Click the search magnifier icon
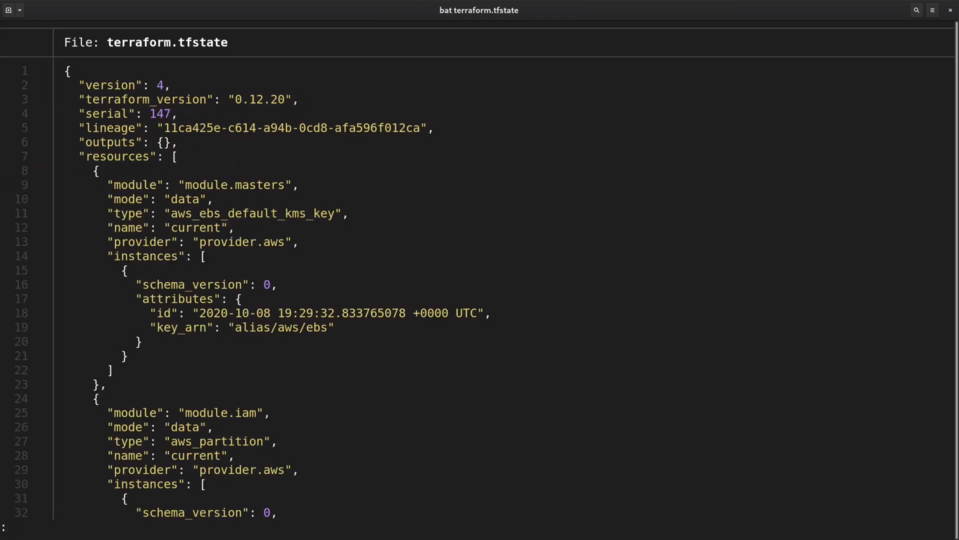959x540 pixels. [916, 10]
